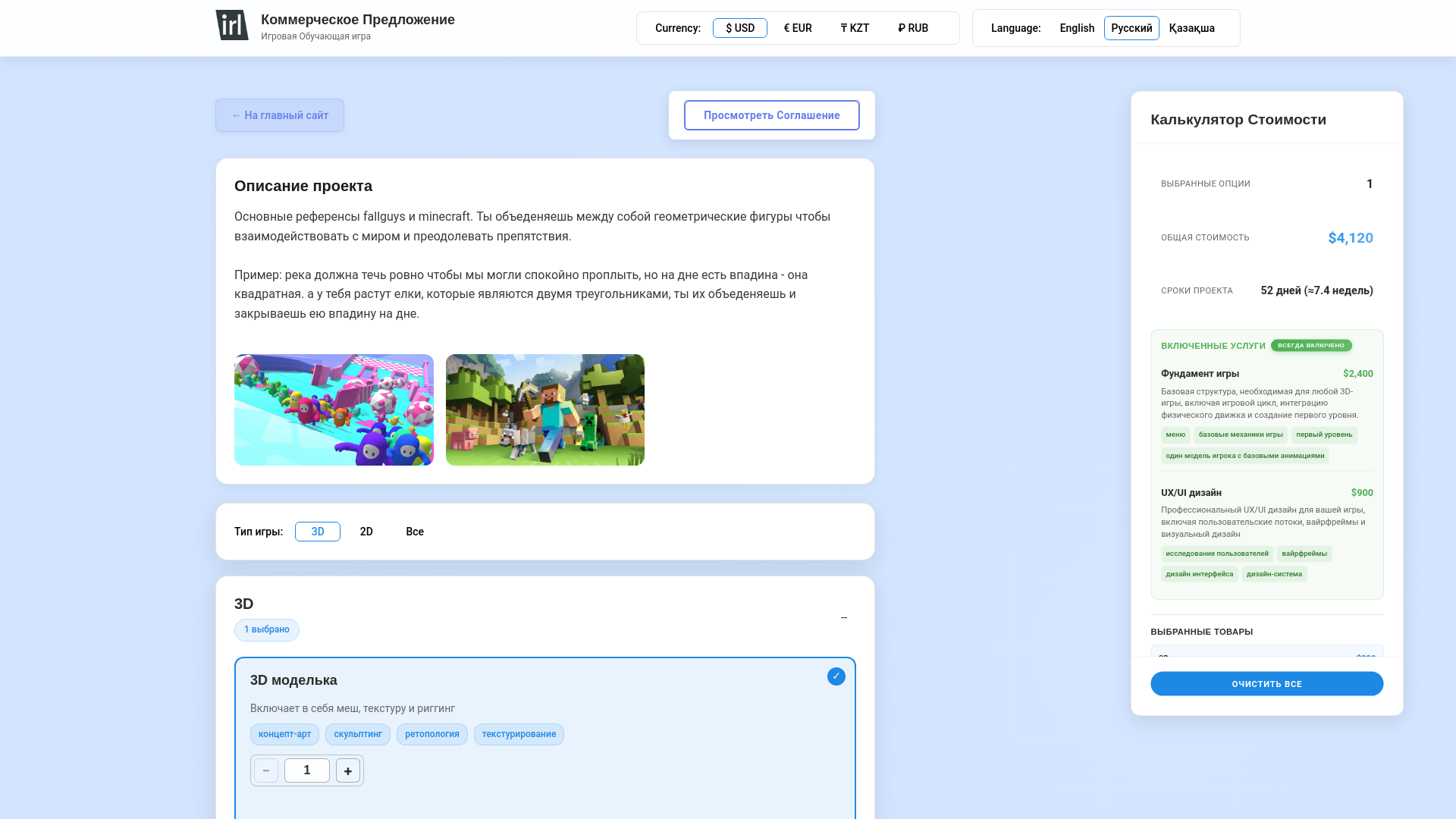
Task: Click the ретопология tag
Action: pyautogui.click(x=432, y=734)
